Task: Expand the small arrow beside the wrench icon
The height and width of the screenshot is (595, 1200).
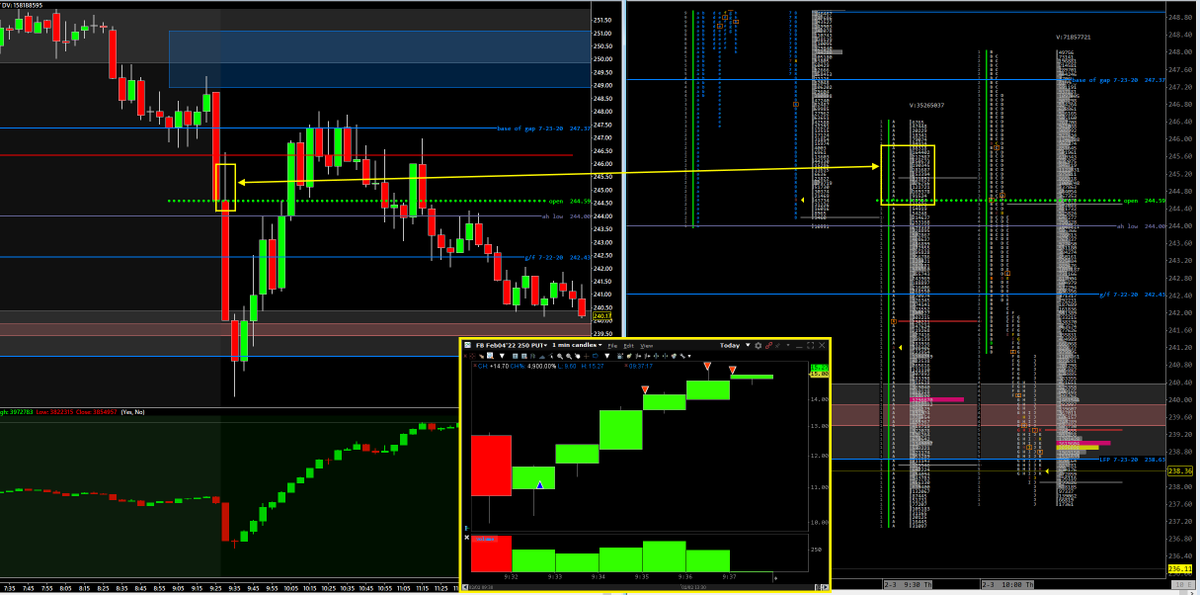Action: [x=689, y=356]
